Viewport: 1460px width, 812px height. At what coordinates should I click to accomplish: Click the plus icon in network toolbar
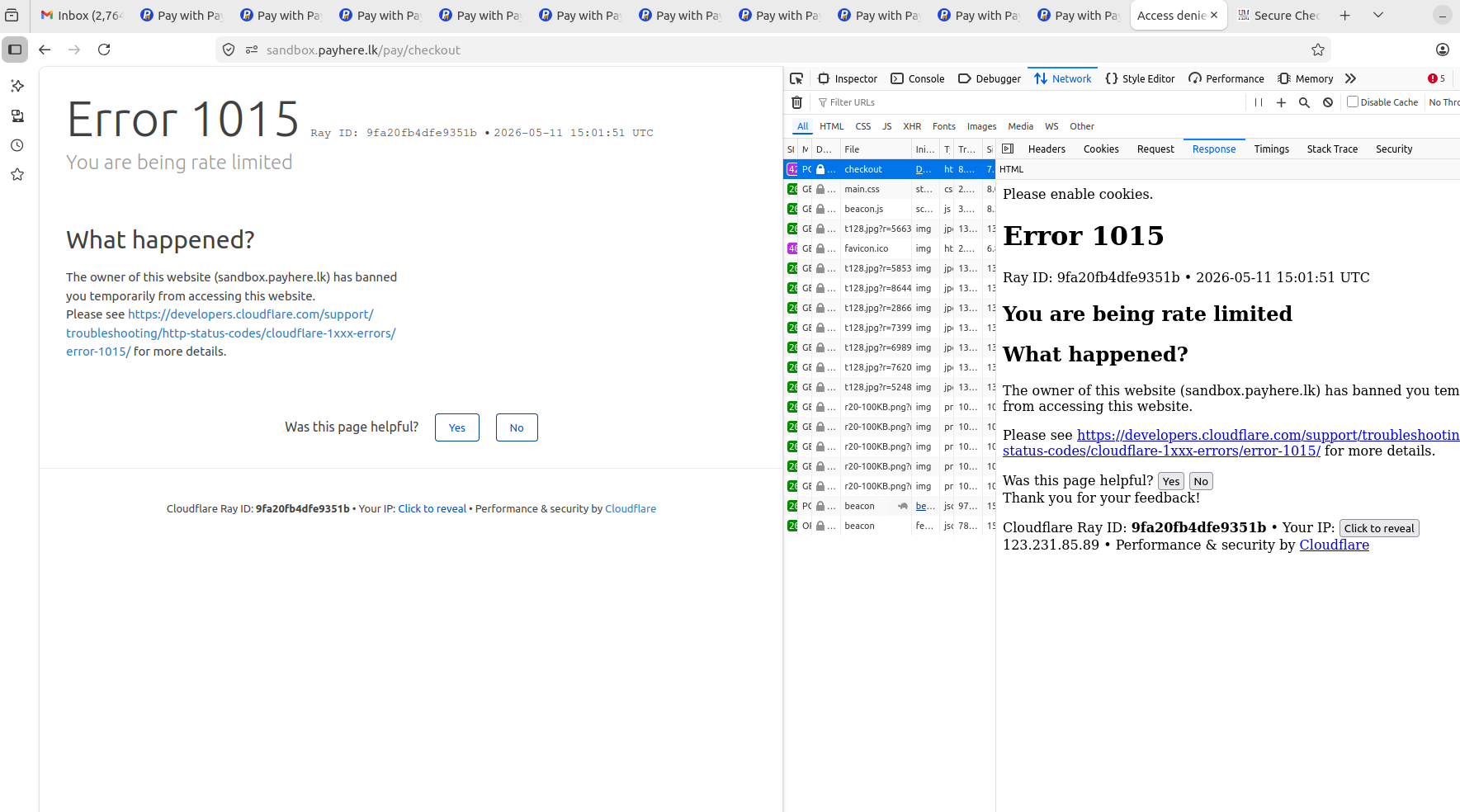[x=1281, y=102]
